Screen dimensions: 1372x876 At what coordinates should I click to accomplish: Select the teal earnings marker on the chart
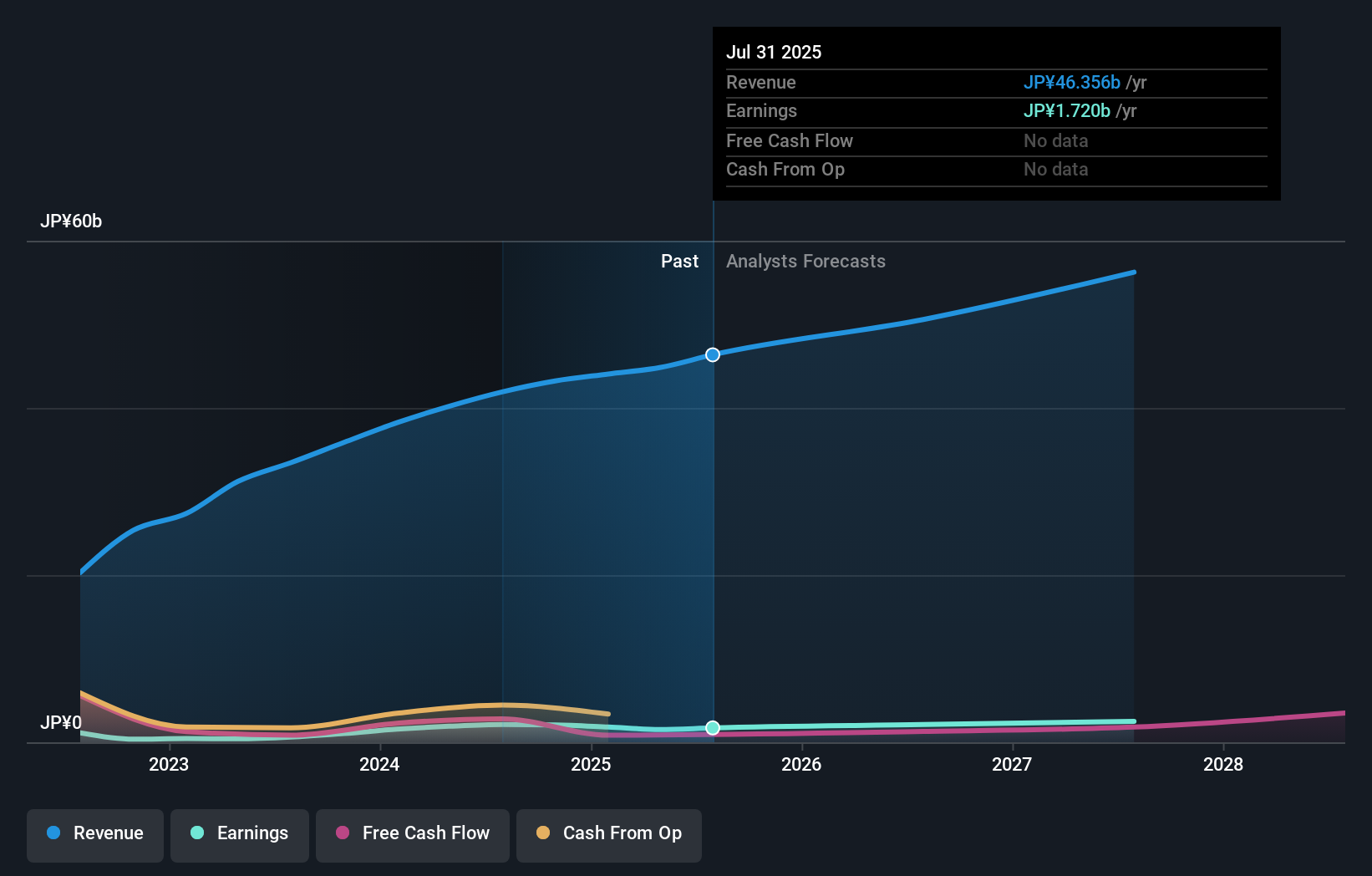712,728
